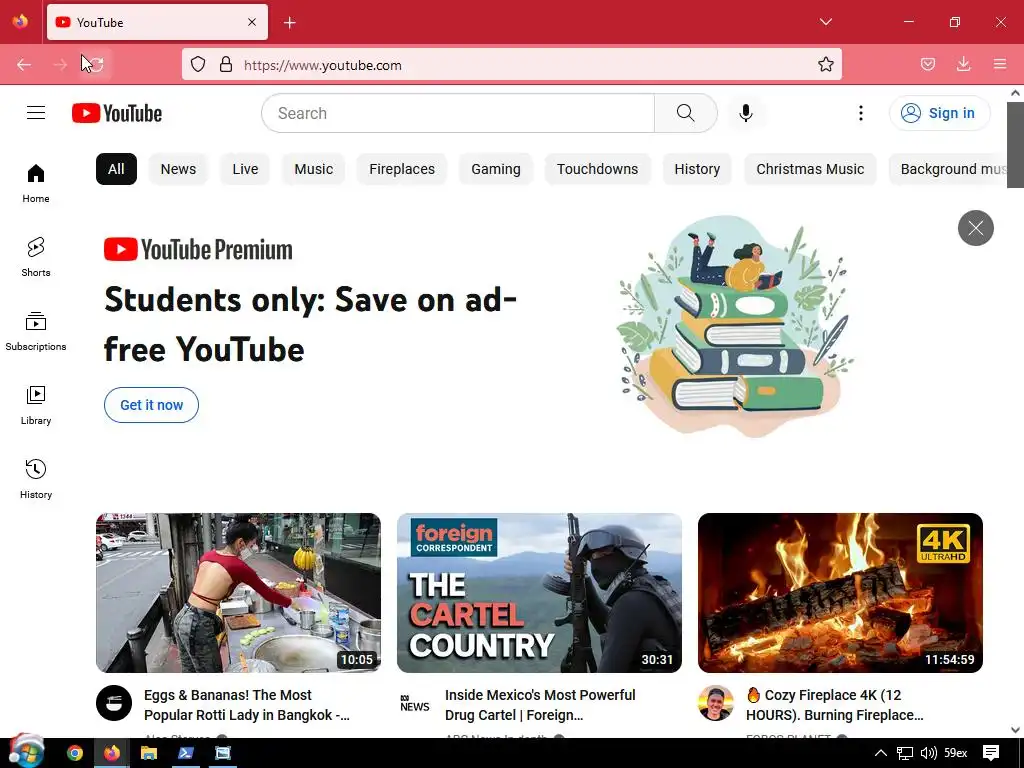Image resolution: width=1024 pixels, height=768 pixels.
Task: Open the Windows Start button
Action: pyautogui.click(x=26, y=752)
